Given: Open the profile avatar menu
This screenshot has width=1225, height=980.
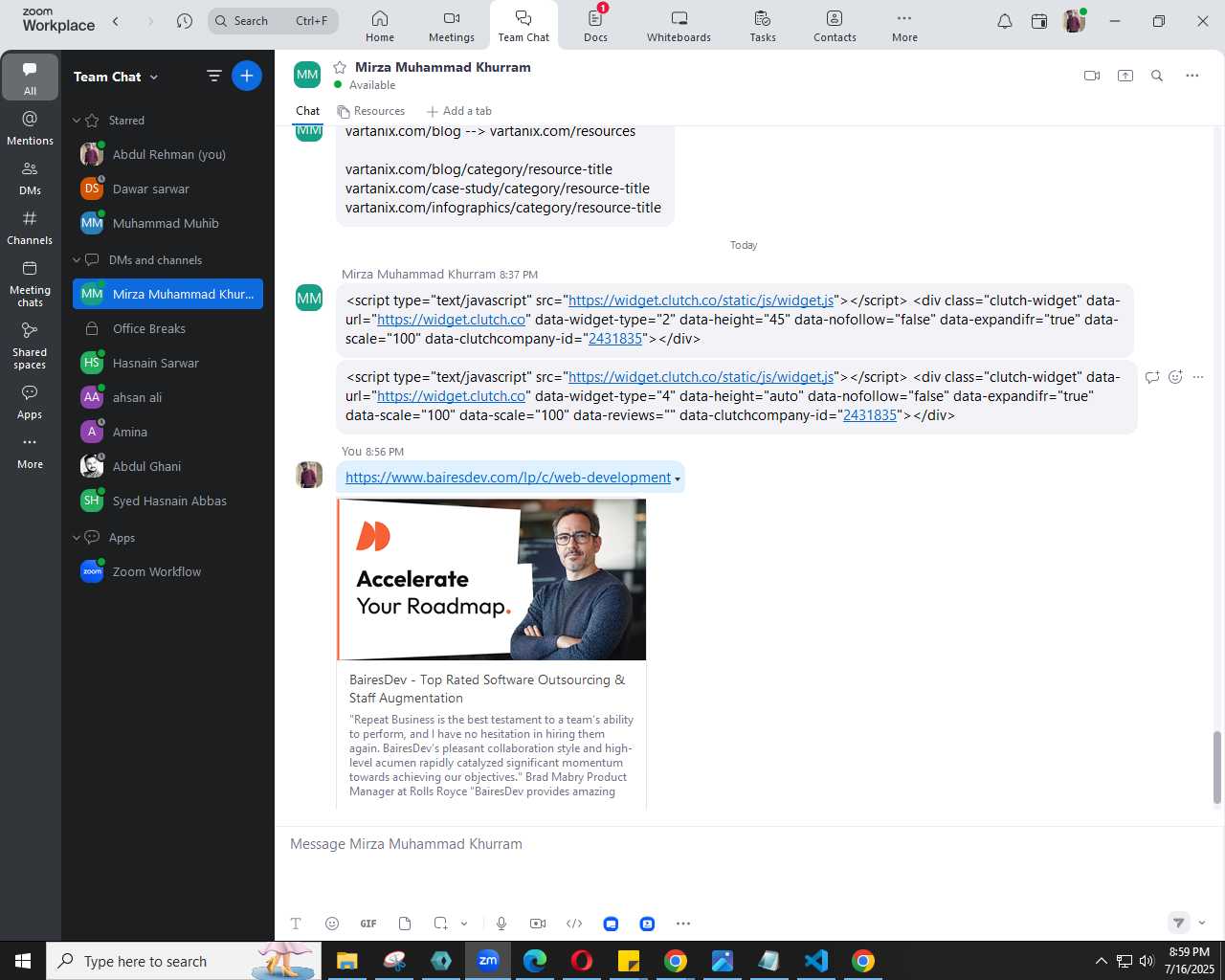Looking at the screenshot, I should pyautogui.click(x=1074, y=21).
